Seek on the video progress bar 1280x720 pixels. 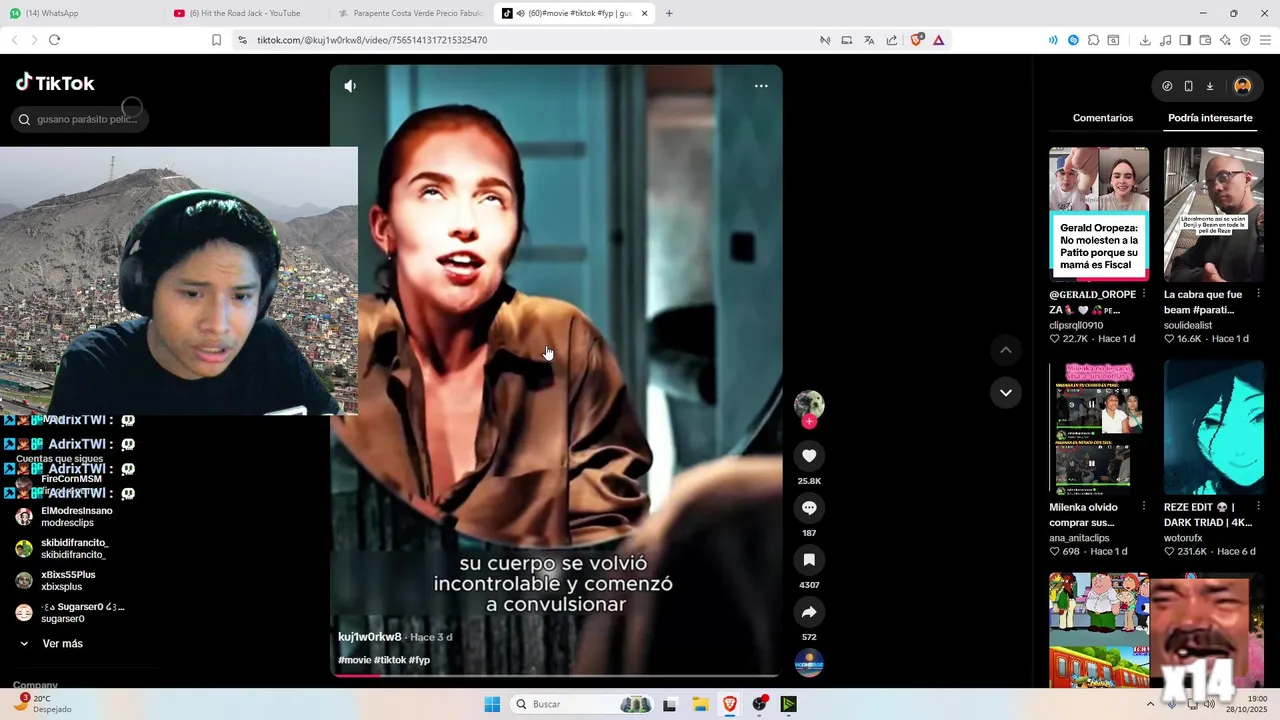(556, 675)
